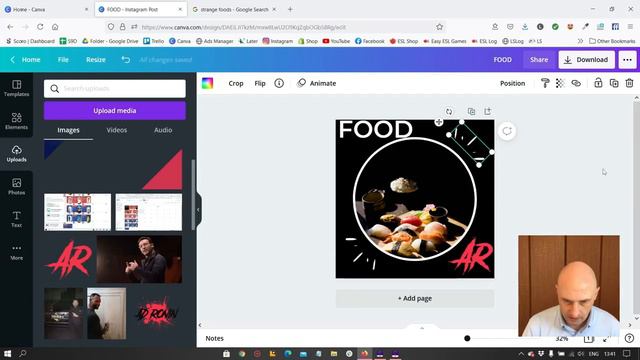Click the add page icon above canvas
This screenshot has width=640, height=360.
[487, 111]
